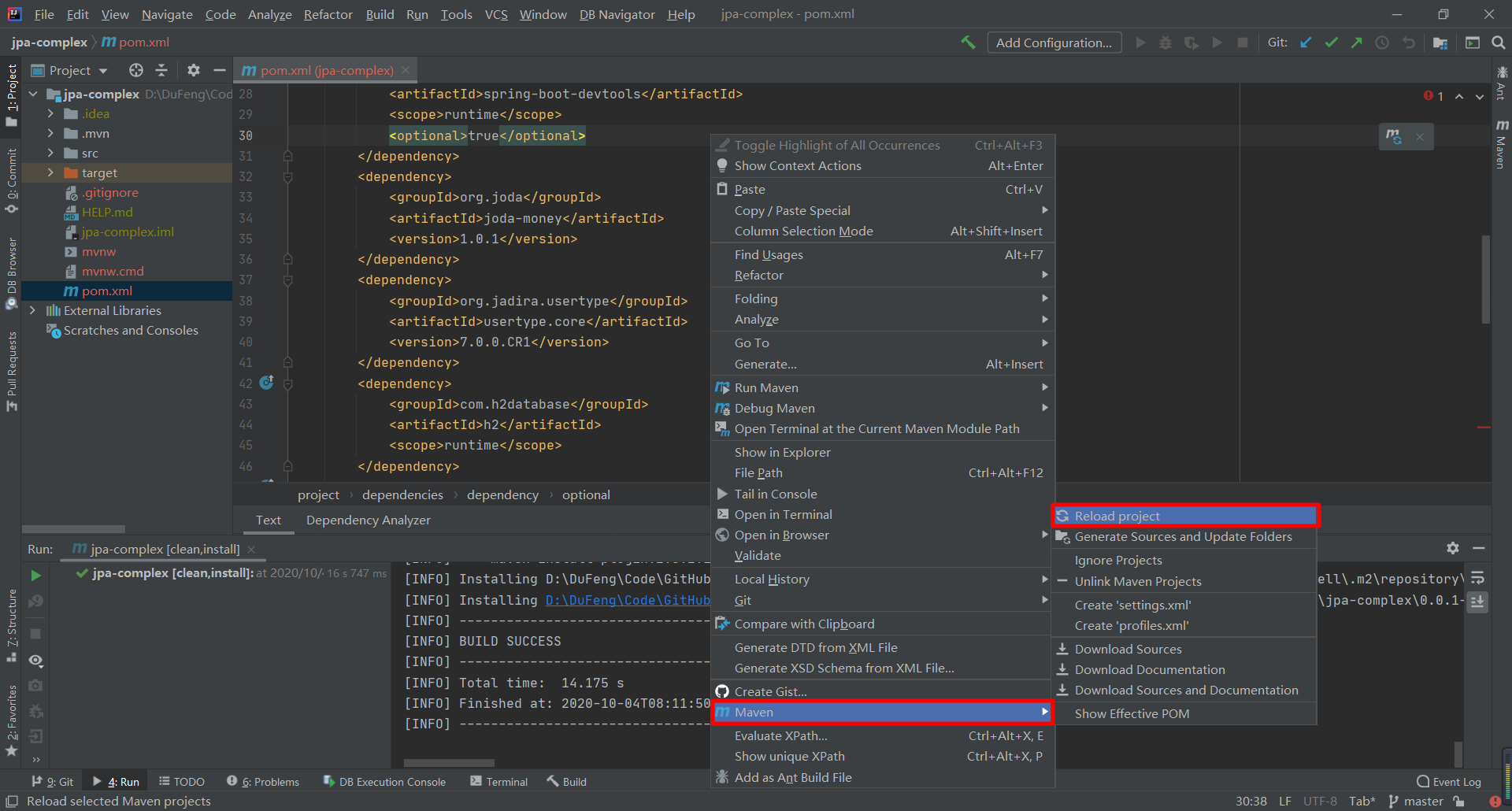
Task: Click the optional breadcrumb
Action: pyautogui.click(x=586, y=494)
